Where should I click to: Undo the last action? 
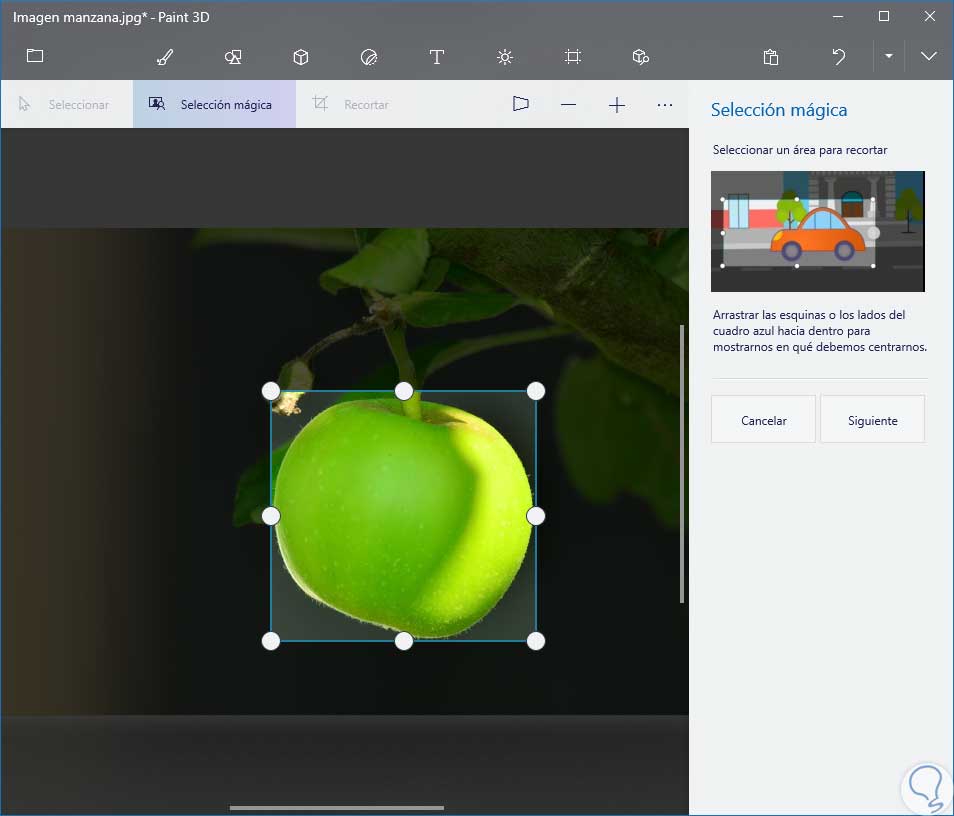(x=839, y=57)
